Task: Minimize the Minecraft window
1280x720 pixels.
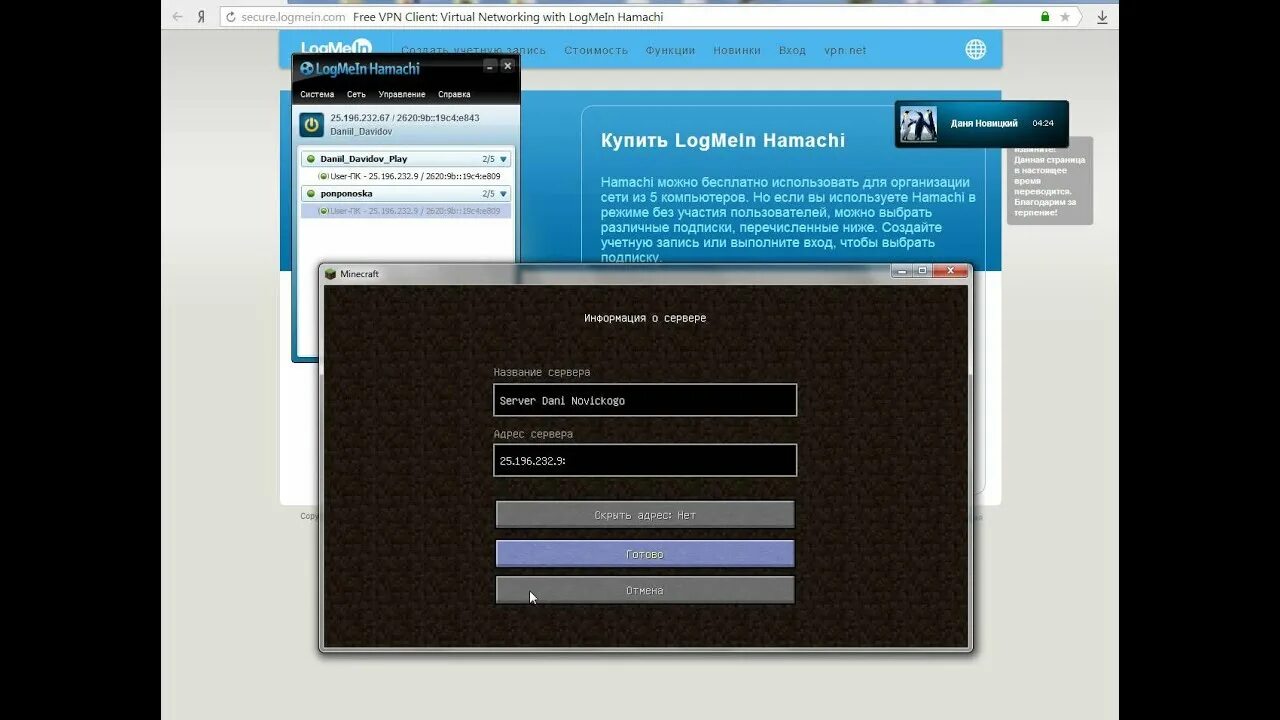Action: coord(902,271)
